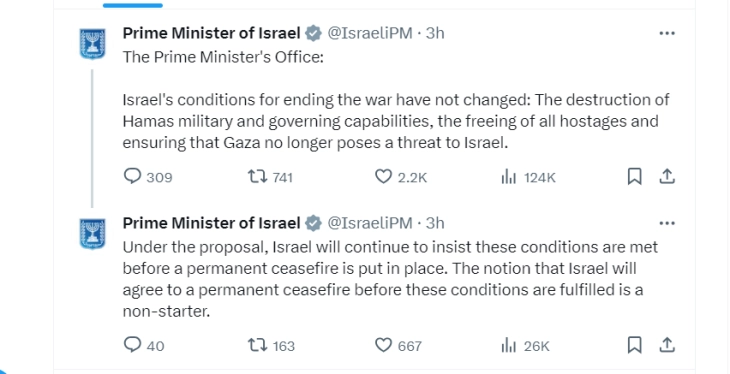Open @IsraeliPM handle link in second tweet
730x374 pixels.
point(370,223)
